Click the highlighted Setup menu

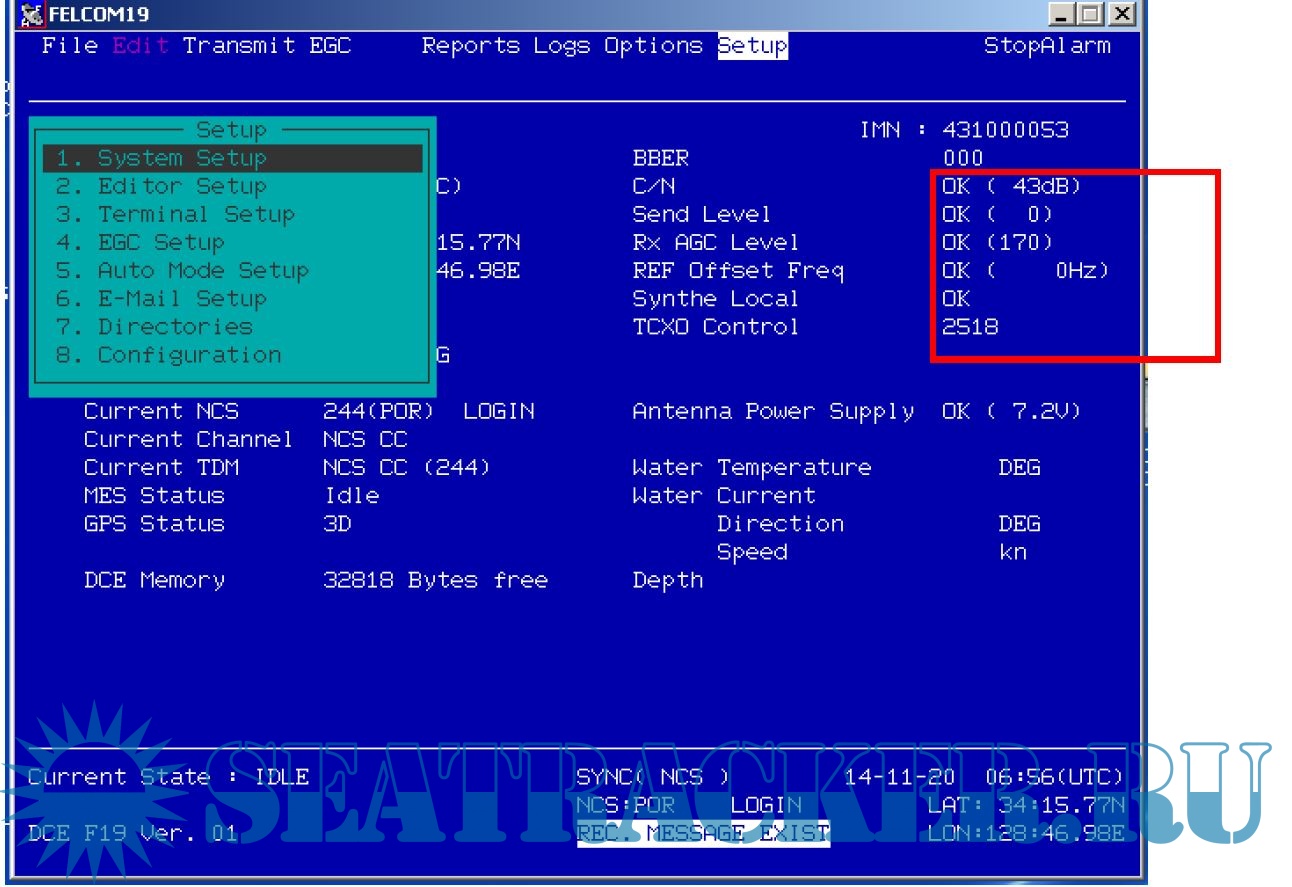(752, 46)
